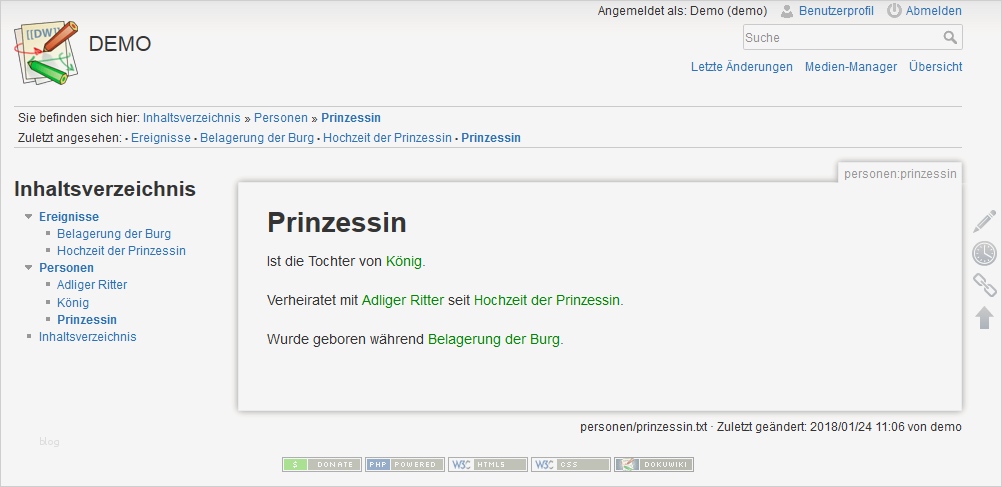Click Prinzessin in recently viewed trail

pos(491,137)
